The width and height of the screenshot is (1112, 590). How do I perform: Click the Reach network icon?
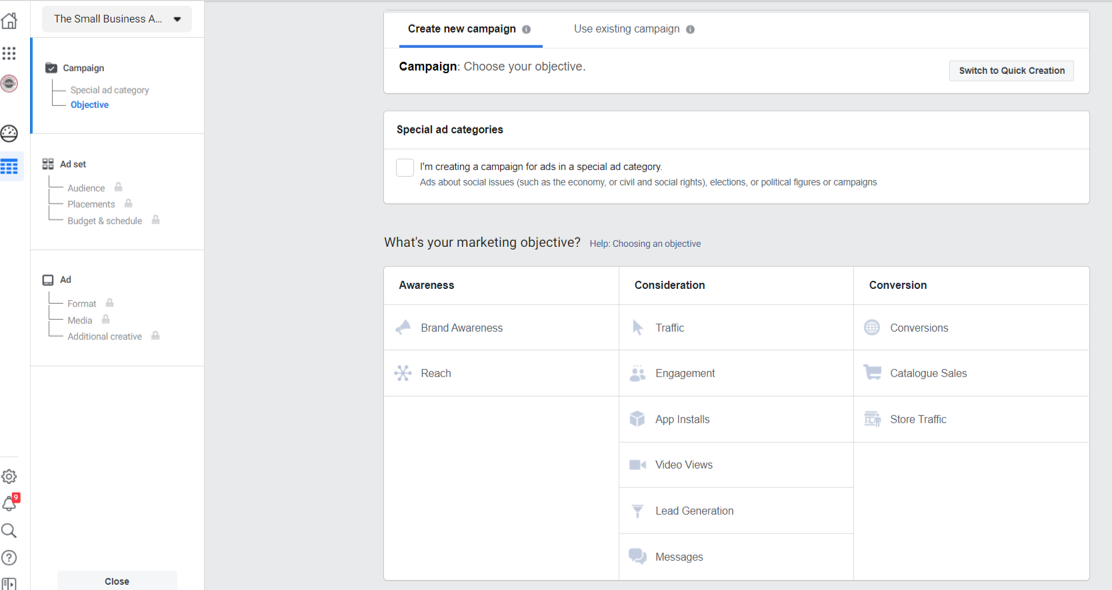point(403,373)
